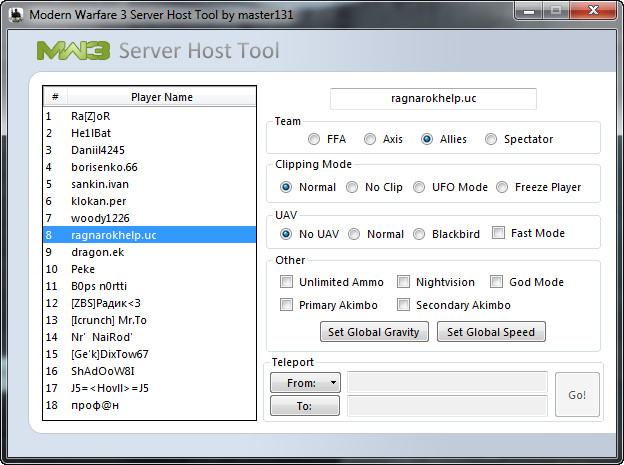Move player to Spectator team
This screenshot has height=465, width=624.
(x=491, y=139)
